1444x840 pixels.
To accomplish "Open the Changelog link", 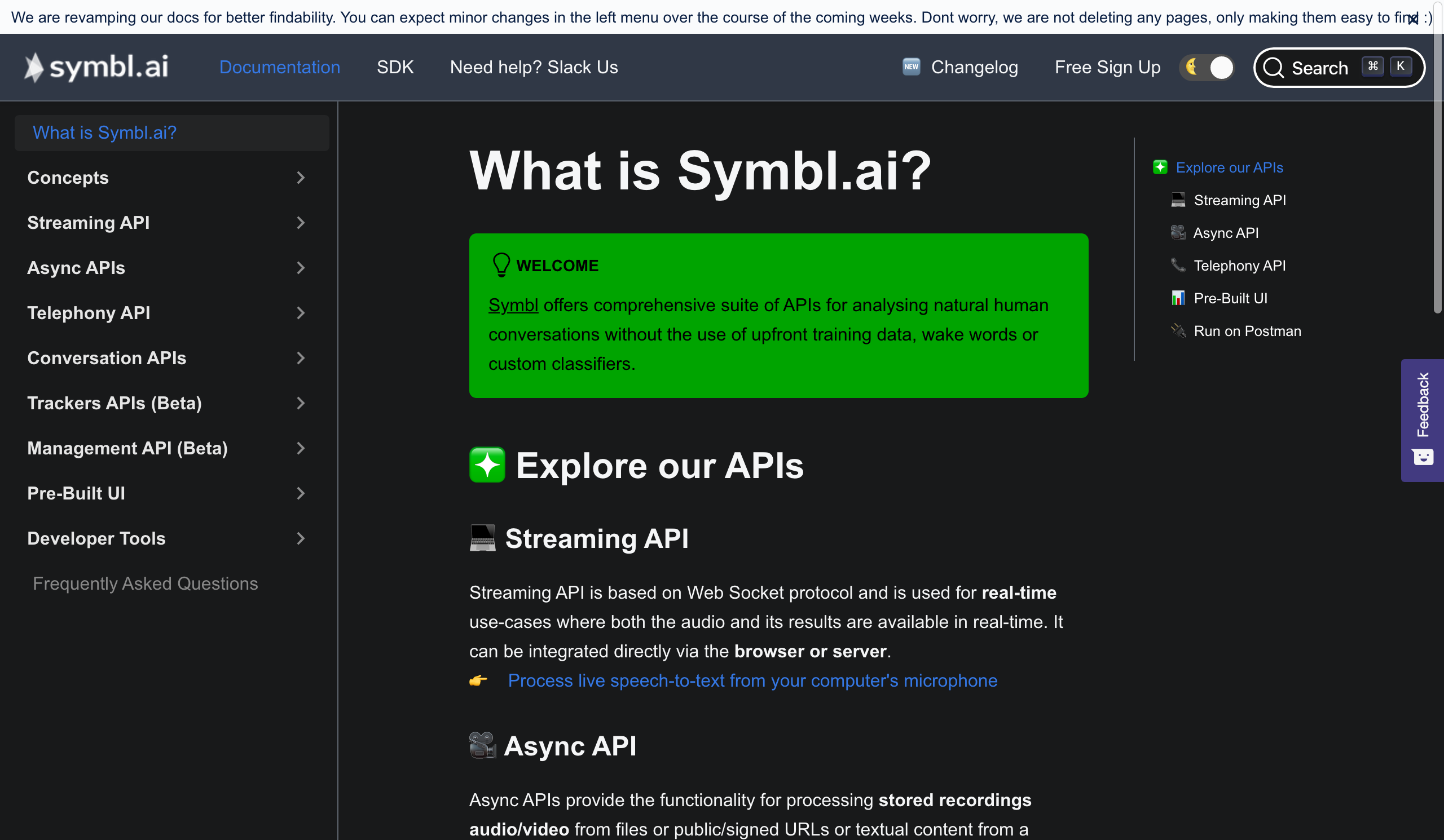I will pos(974,67).
